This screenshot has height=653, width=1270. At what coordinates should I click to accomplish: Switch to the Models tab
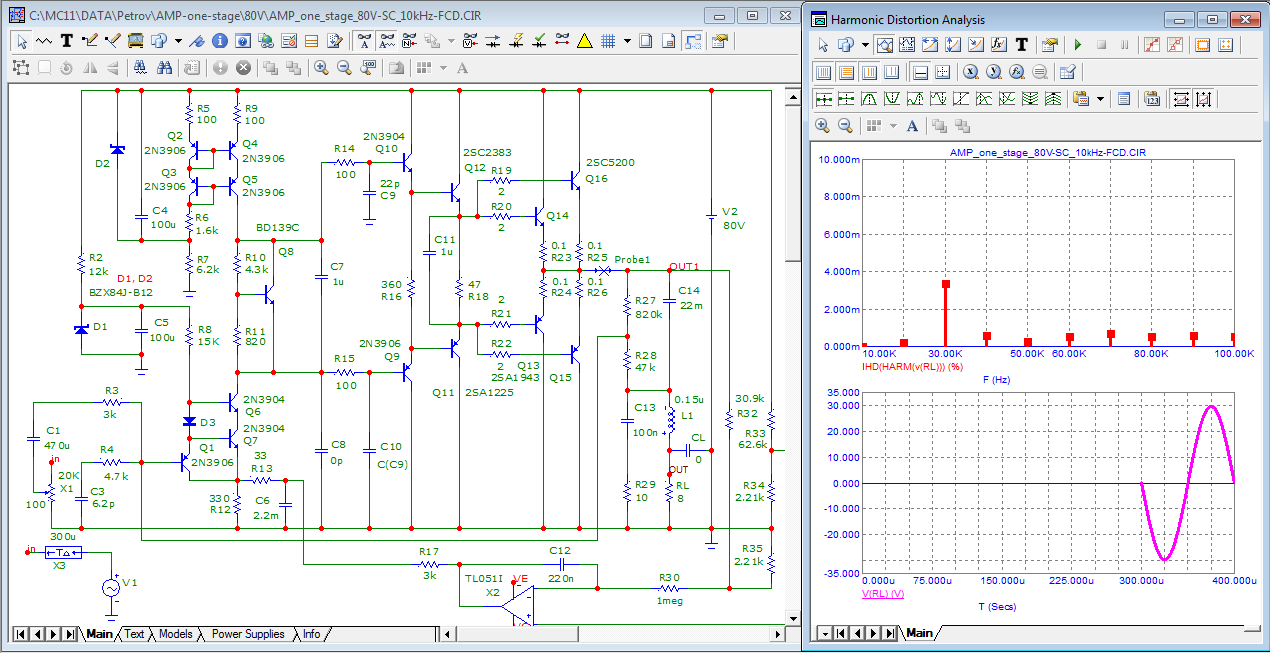click(175, 634)
